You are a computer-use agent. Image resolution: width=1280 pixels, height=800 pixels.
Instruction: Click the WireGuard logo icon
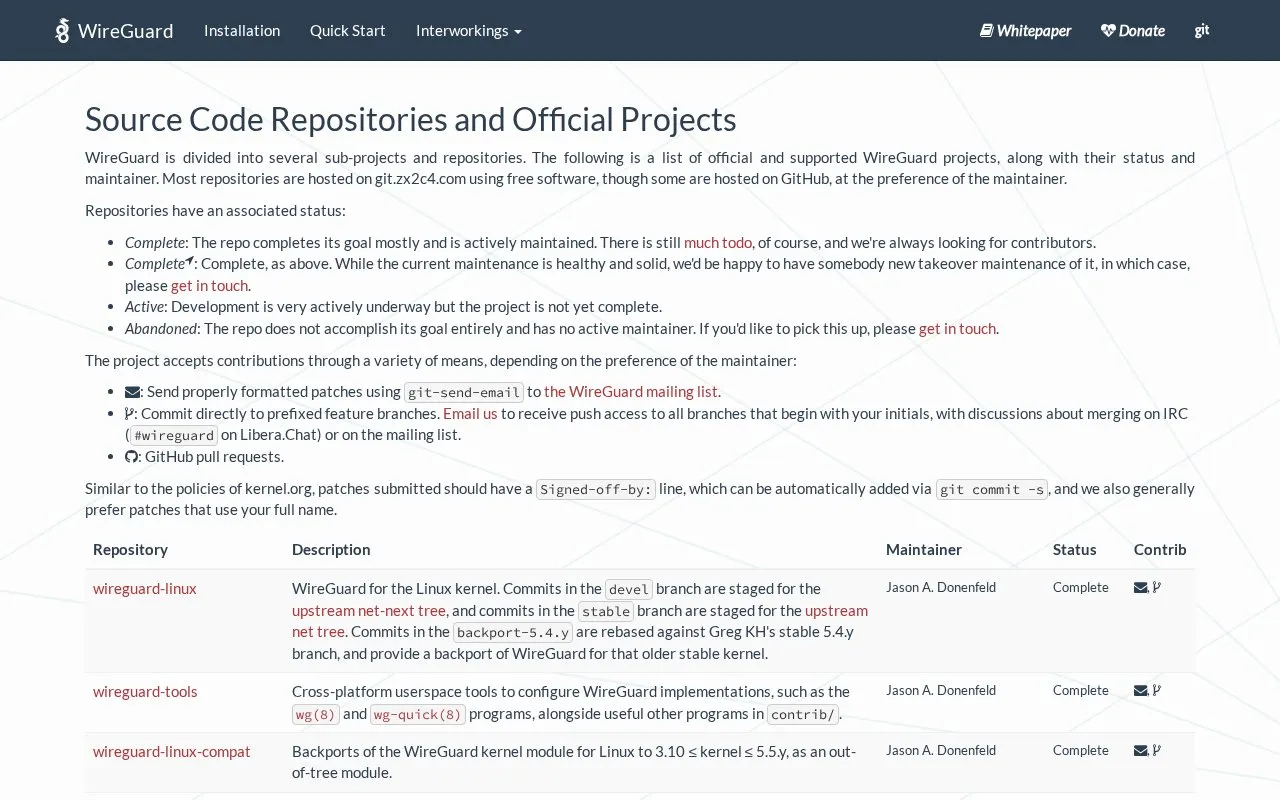(x=63, y=31)
